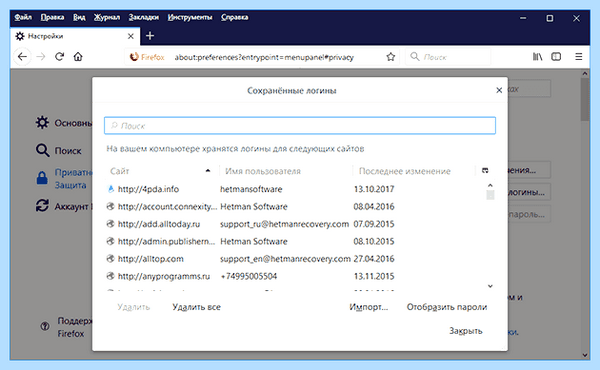This screenshot has height=370, width=600.
Task: Click the page scrollbar down arrow
Action: tap(585, 355)
